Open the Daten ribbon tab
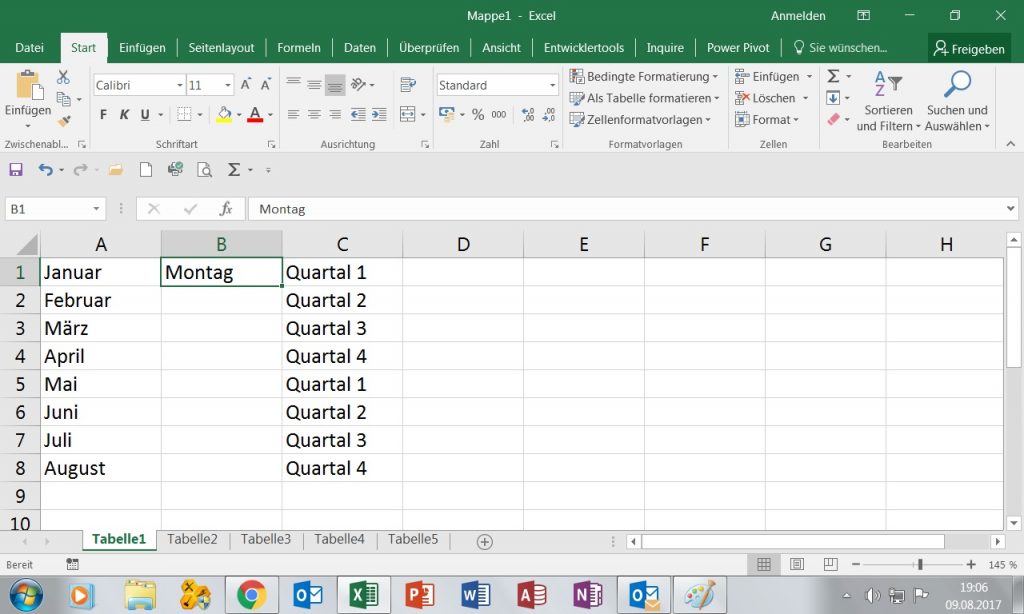The image size is (1024, 614). 360,48
